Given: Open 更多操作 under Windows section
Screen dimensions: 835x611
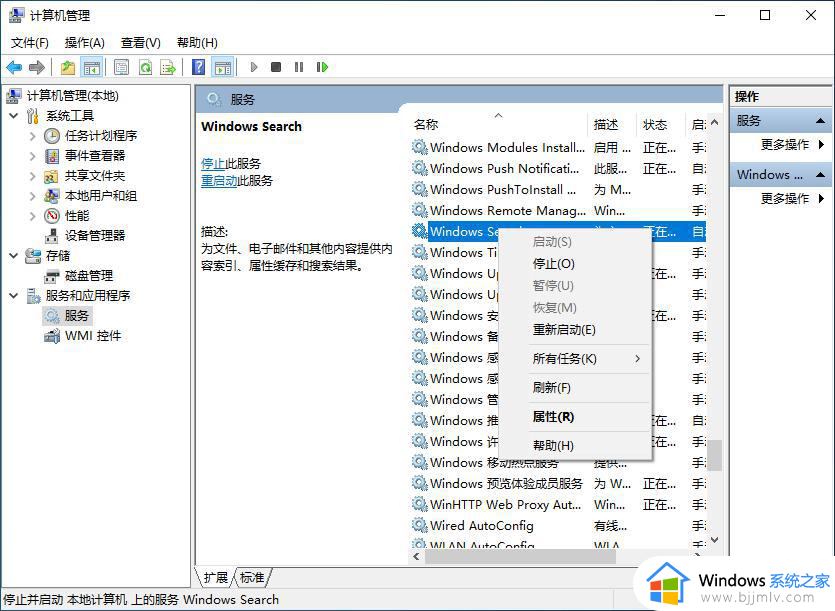Looking at the screenshot, I should (x=785, y=198).
